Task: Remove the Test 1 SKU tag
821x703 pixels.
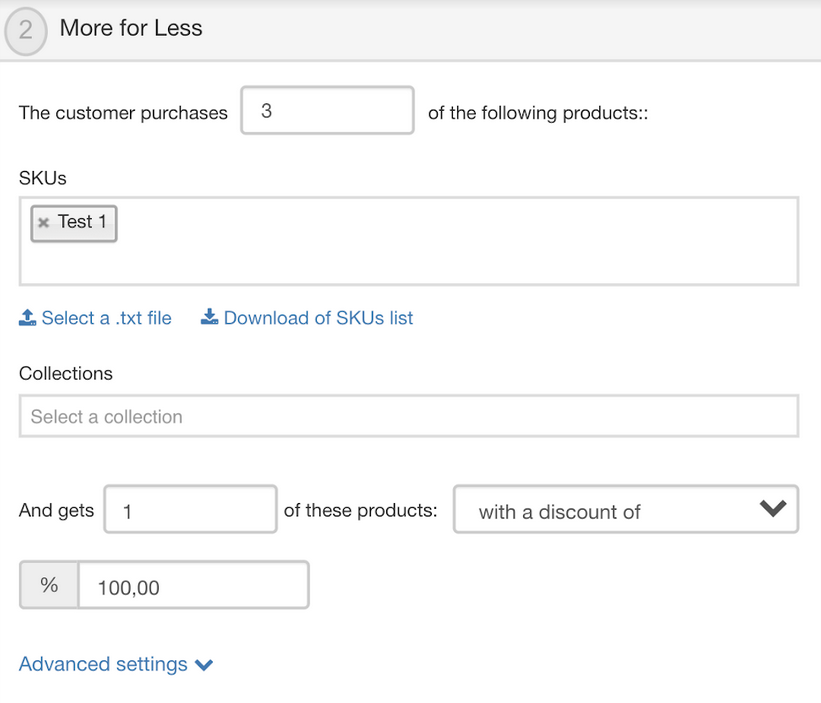Action: click(43, 223)
